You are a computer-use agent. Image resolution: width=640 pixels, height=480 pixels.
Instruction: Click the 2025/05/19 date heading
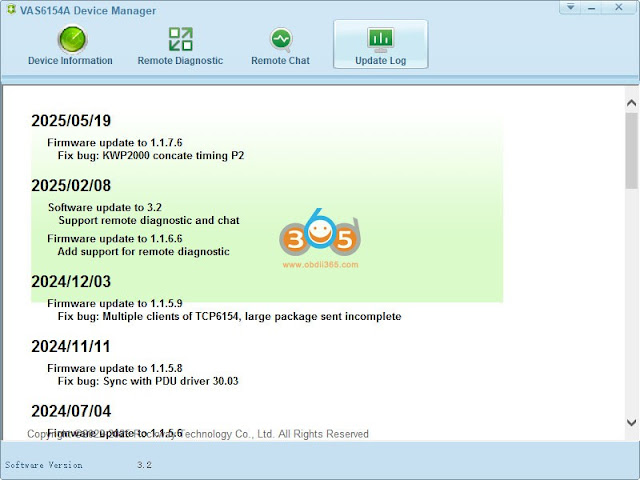[71, 120]
